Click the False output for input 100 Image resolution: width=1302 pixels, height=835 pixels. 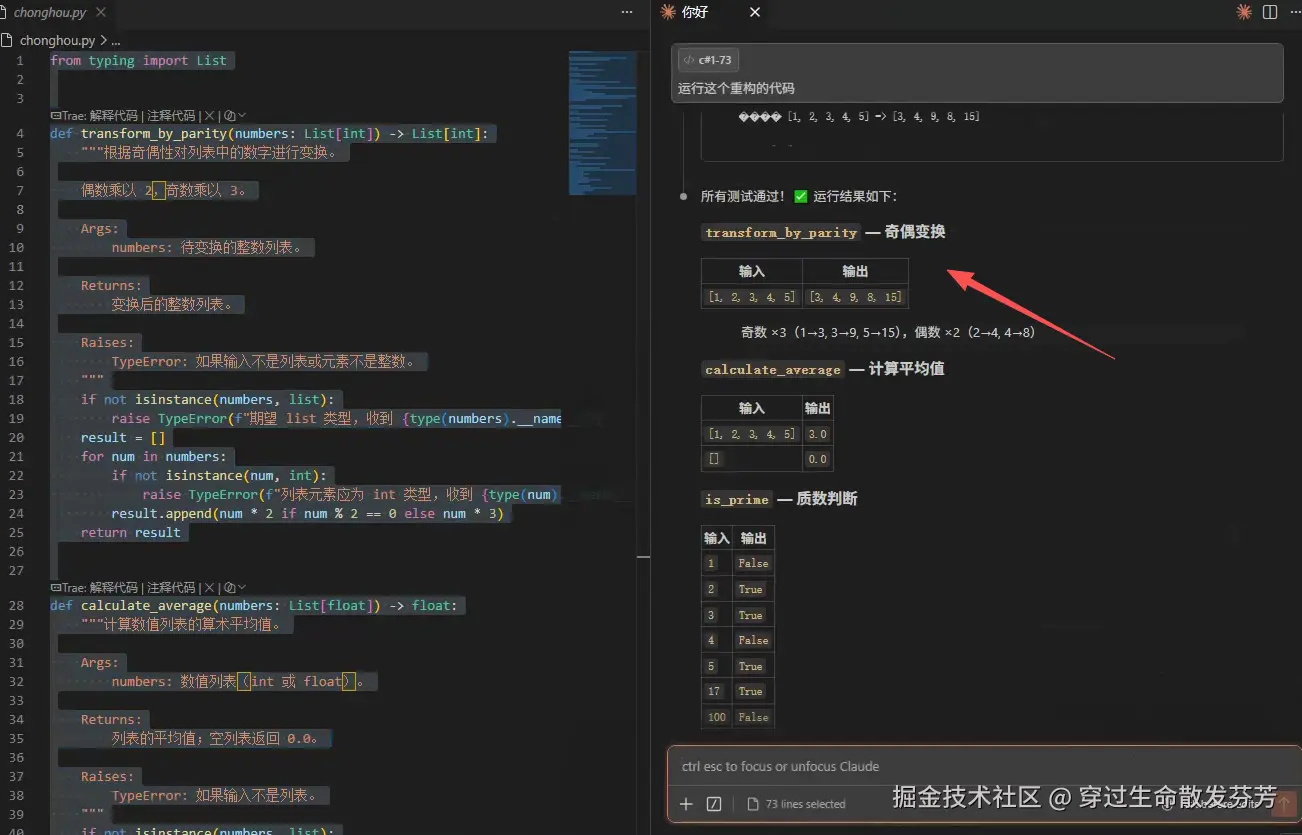click(753, 716)
